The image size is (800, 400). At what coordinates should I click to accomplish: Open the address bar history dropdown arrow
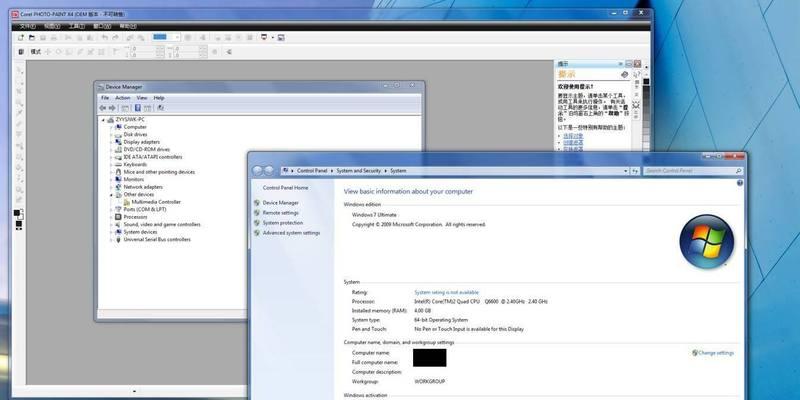click(626, 171)
